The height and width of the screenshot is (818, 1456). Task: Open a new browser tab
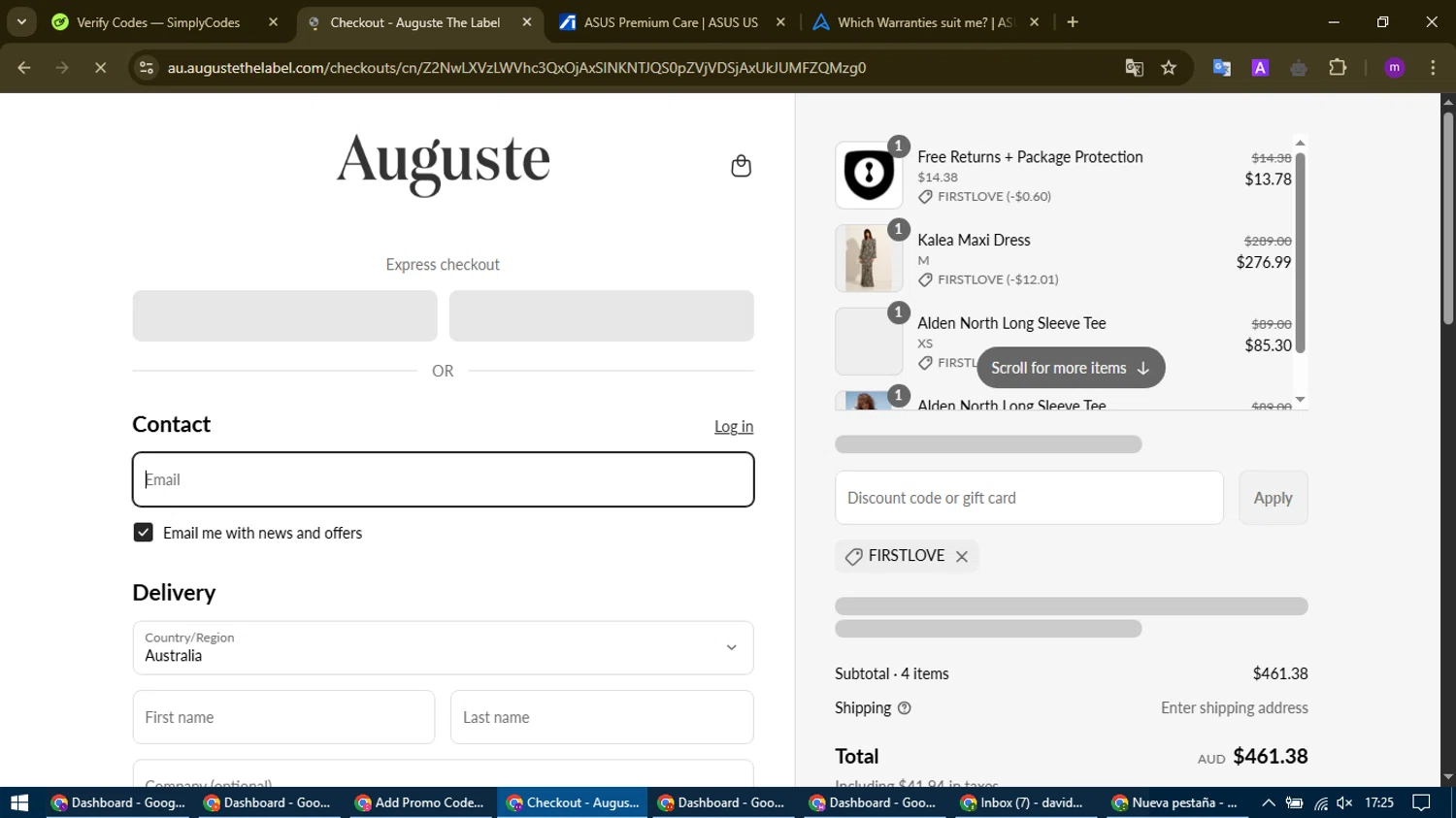pos(1073,22)
